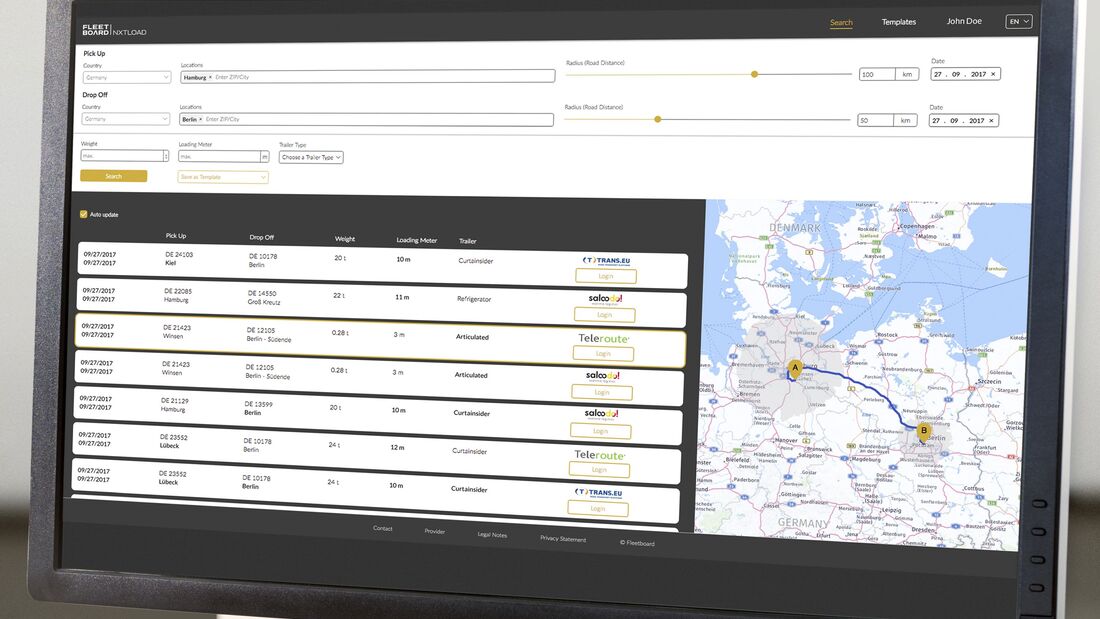The height and width of the screenshot is (619, 1100).
Task: Click the Drop Off Locations input field
Action: click(x=365, y=119)
